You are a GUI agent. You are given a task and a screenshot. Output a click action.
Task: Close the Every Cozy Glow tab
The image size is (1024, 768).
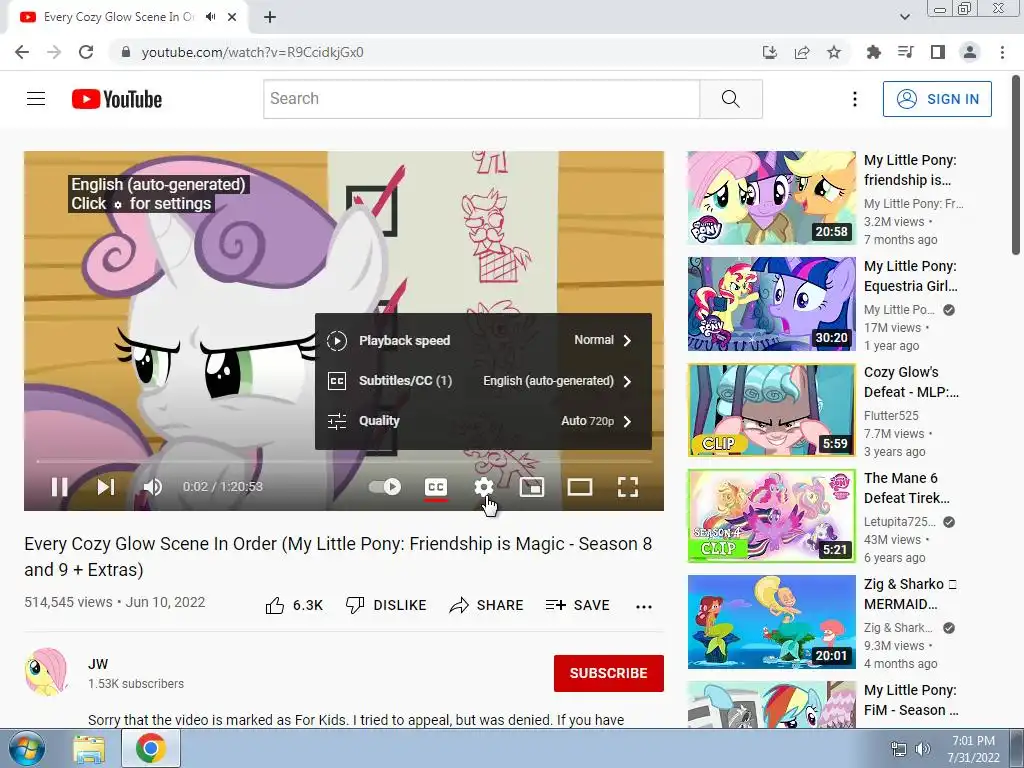tap(232, 17)
